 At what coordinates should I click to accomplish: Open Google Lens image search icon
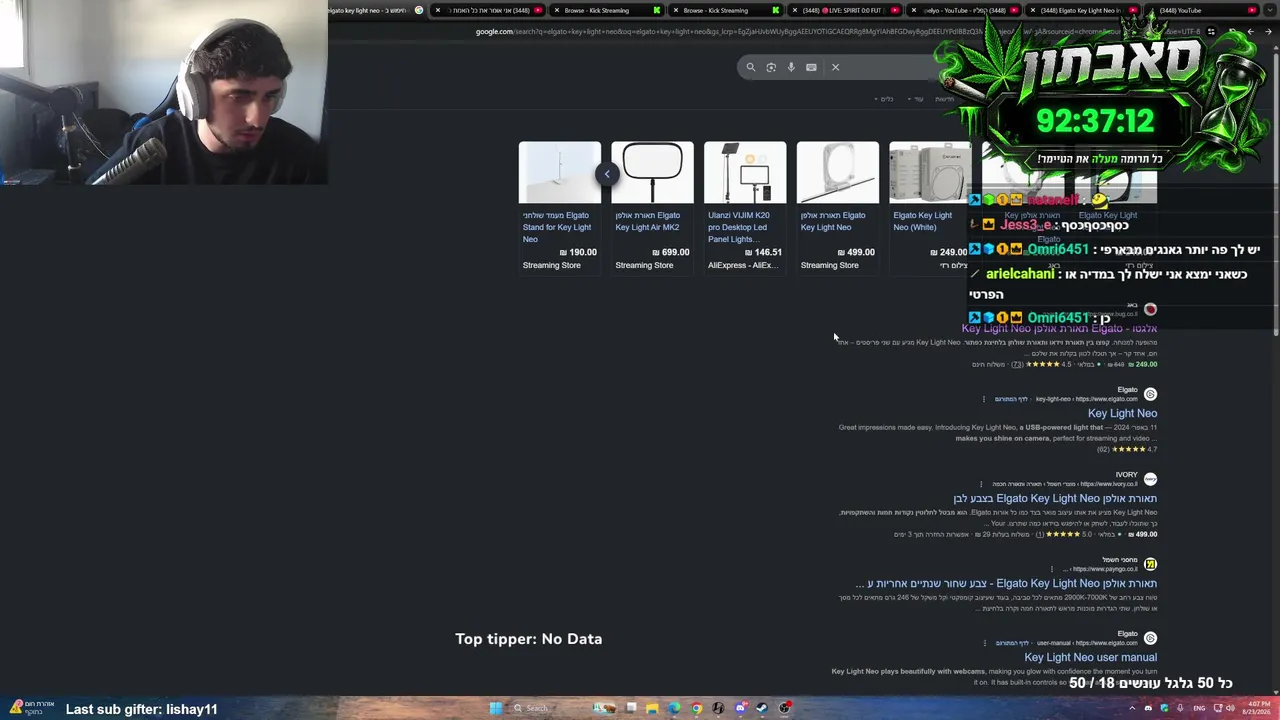(771, 67)
